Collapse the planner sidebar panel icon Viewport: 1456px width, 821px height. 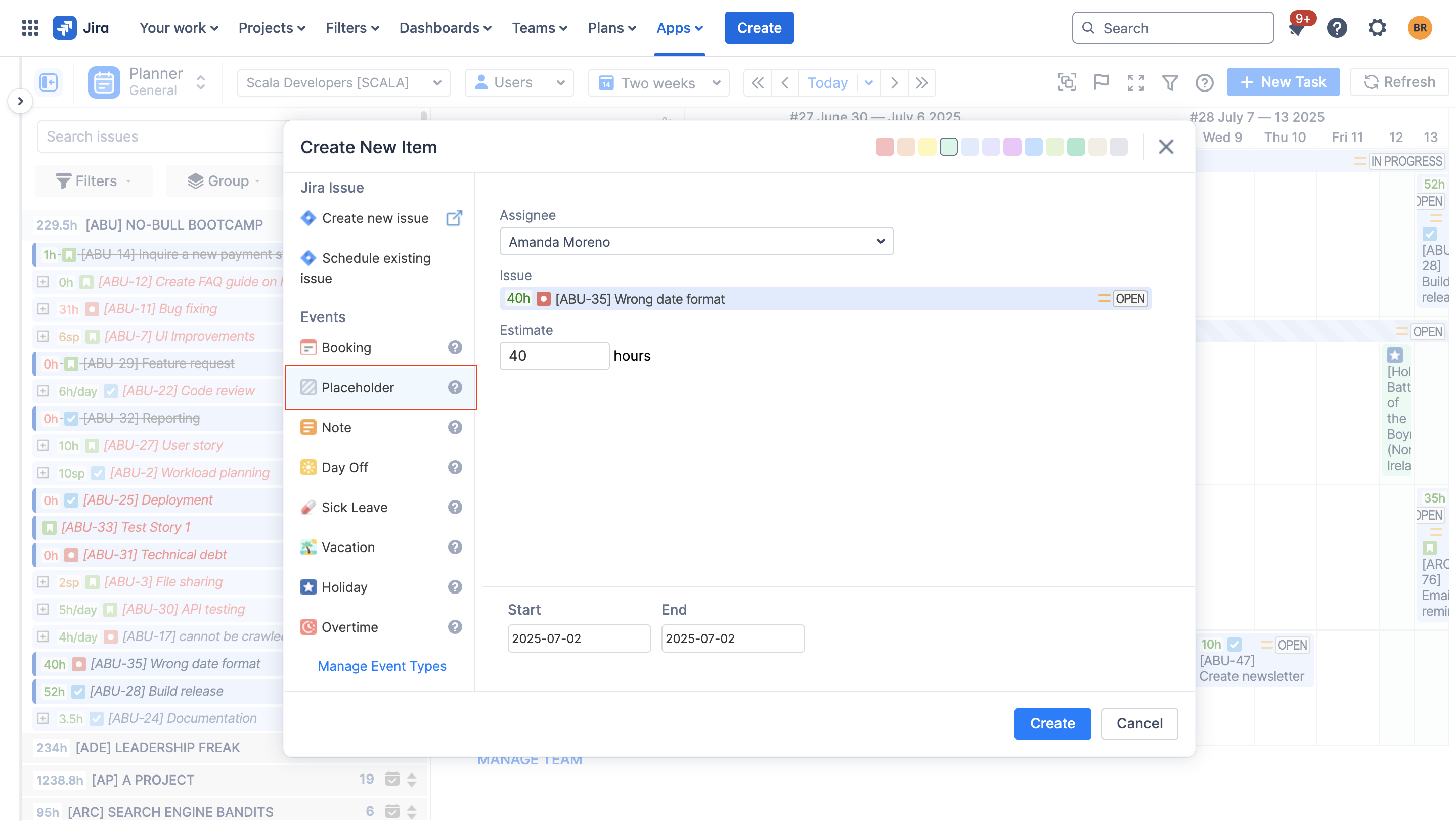pos(49,82)
